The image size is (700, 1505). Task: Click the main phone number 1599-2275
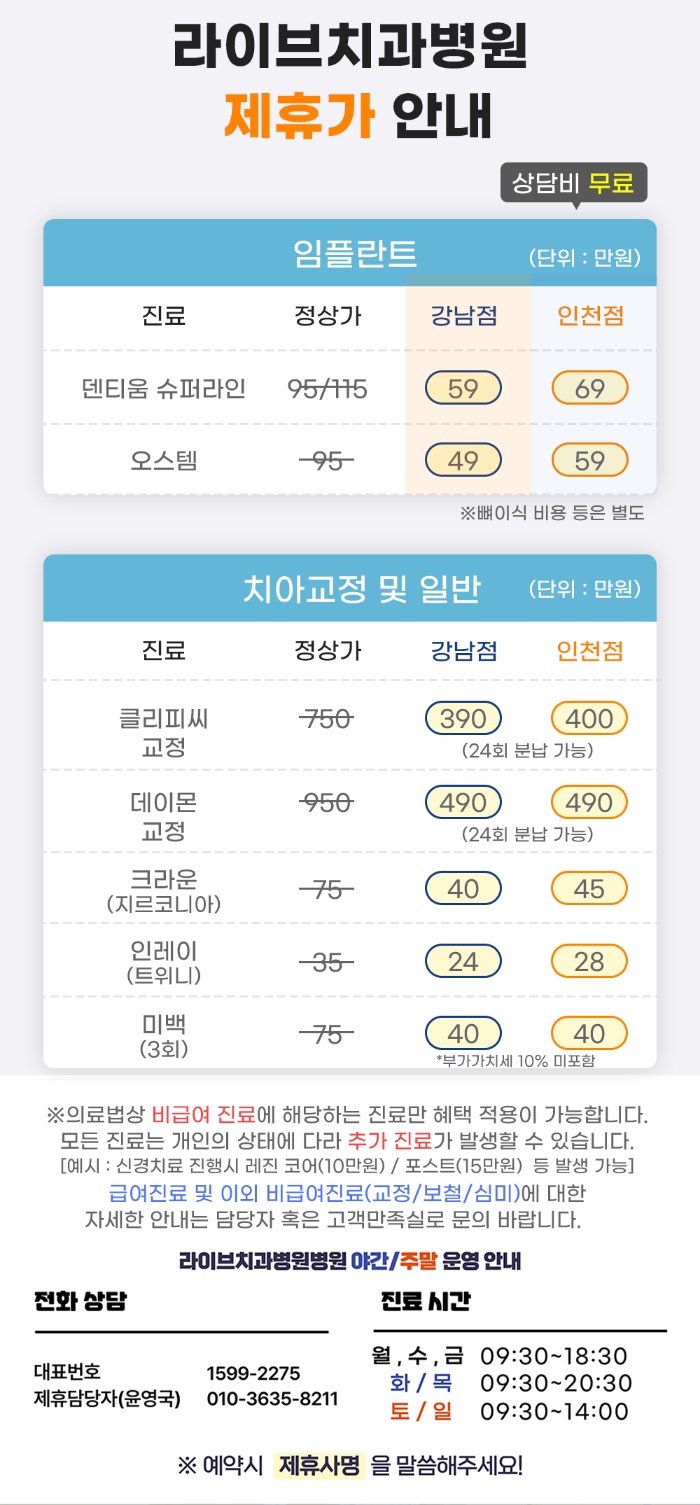coord(253,1373)
